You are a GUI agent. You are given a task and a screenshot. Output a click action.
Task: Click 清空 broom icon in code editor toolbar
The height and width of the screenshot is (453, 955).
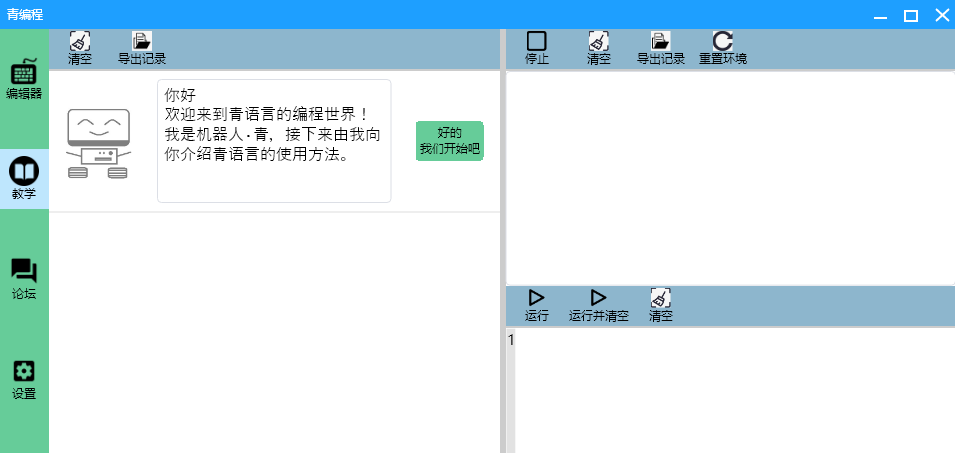[x=660, y=299]
